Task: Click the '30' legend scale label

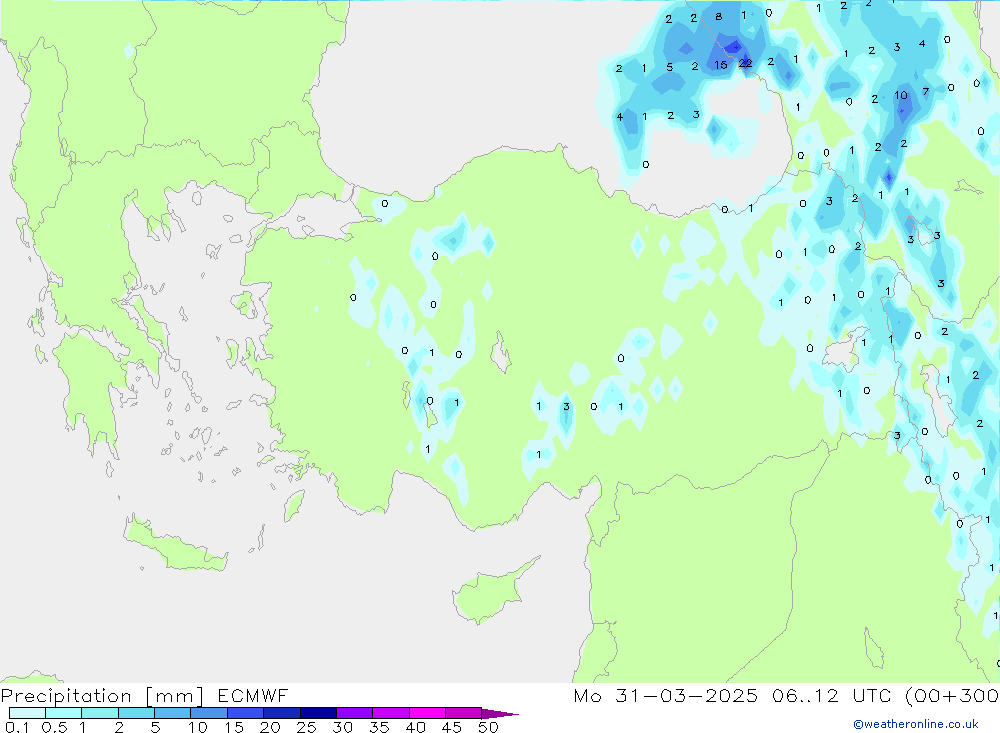Action: [342, 727]
